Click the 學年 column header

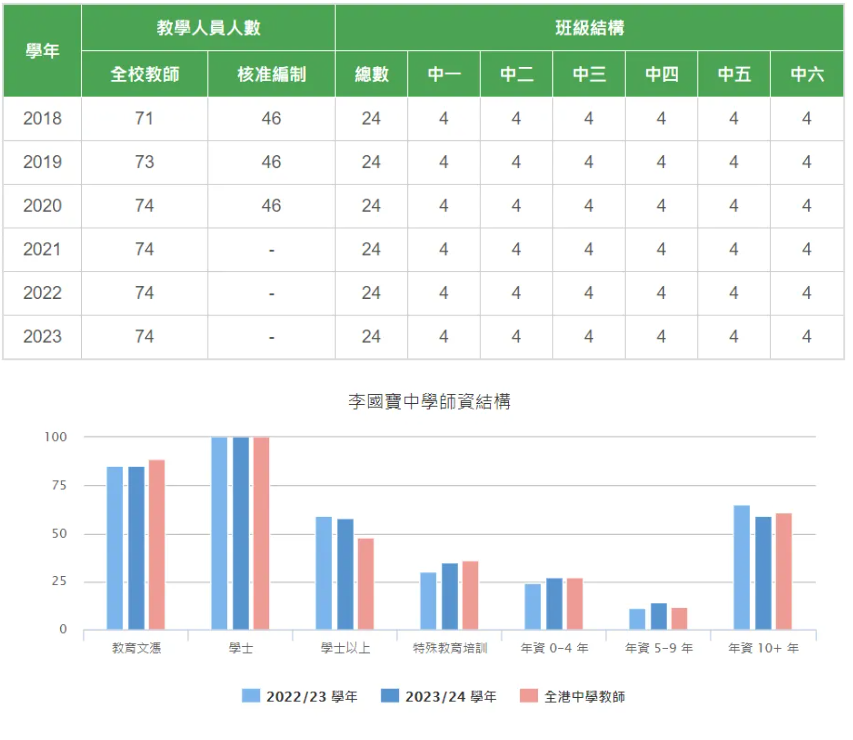tap(40, 47)
